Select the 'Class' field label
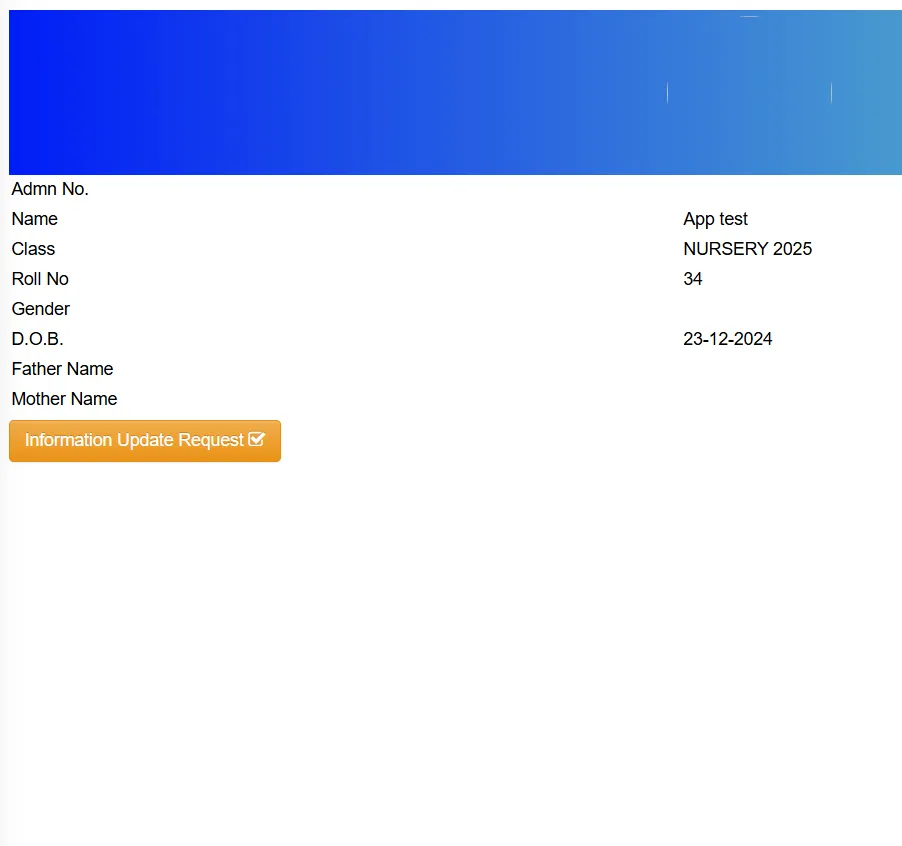 tap(33, 249)
